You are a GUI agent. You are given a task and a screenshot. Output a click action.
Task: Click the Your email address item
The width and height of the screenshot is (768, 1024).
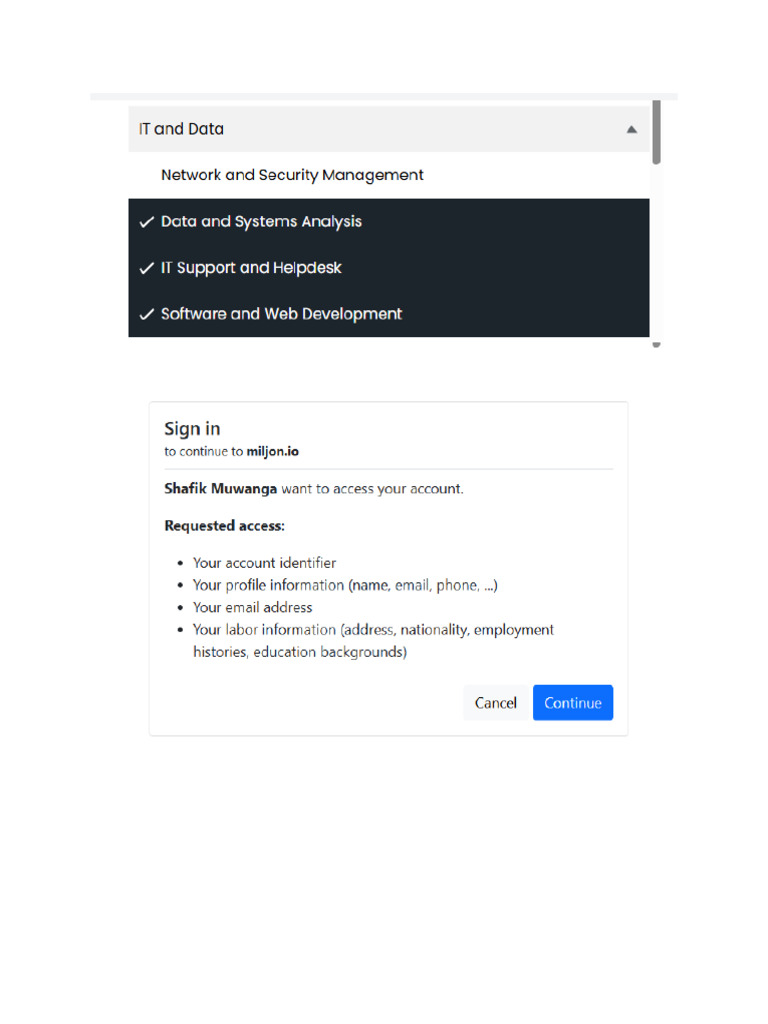252,607
